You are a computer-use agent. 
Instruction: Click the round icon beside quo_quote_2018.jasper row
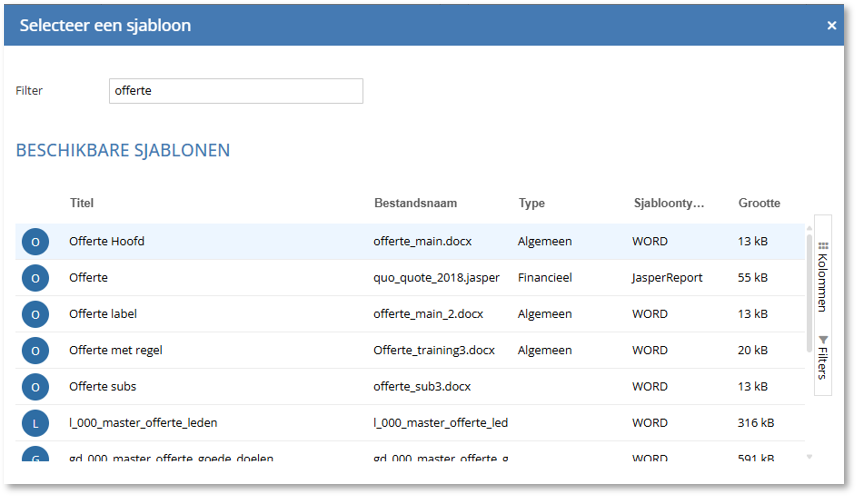(x=35, y=278)
